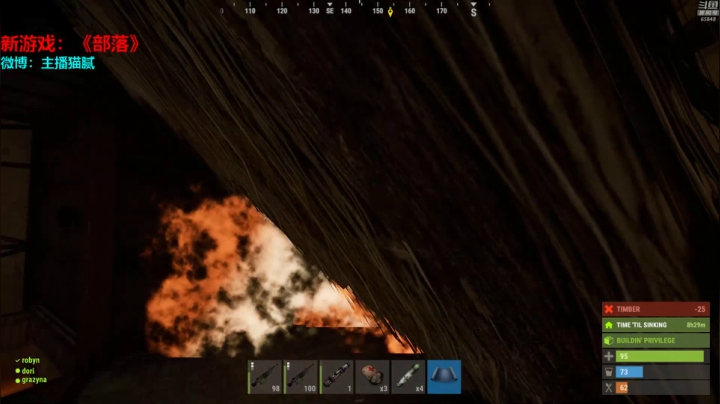Equip the rocket launcher hotbar slot
The width and height of the screenshot is (720, 404).
click(337, 377)
